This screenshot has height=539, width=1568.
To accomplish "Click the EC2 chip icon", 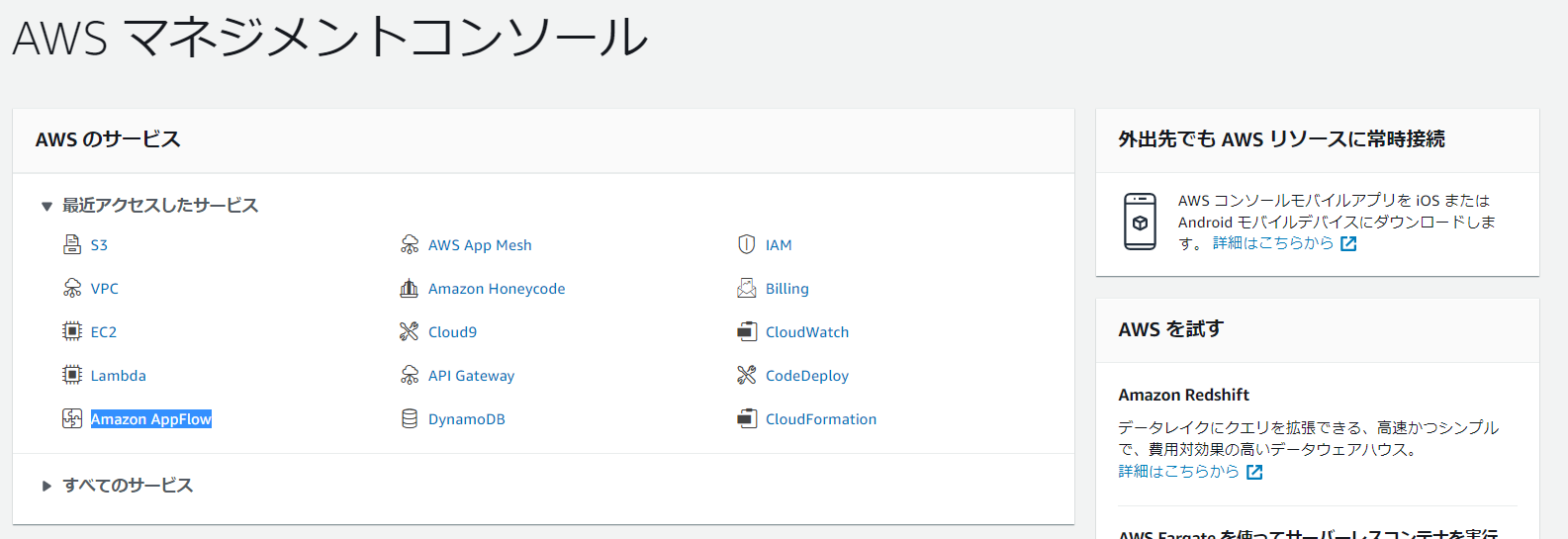I will [72, 331].
